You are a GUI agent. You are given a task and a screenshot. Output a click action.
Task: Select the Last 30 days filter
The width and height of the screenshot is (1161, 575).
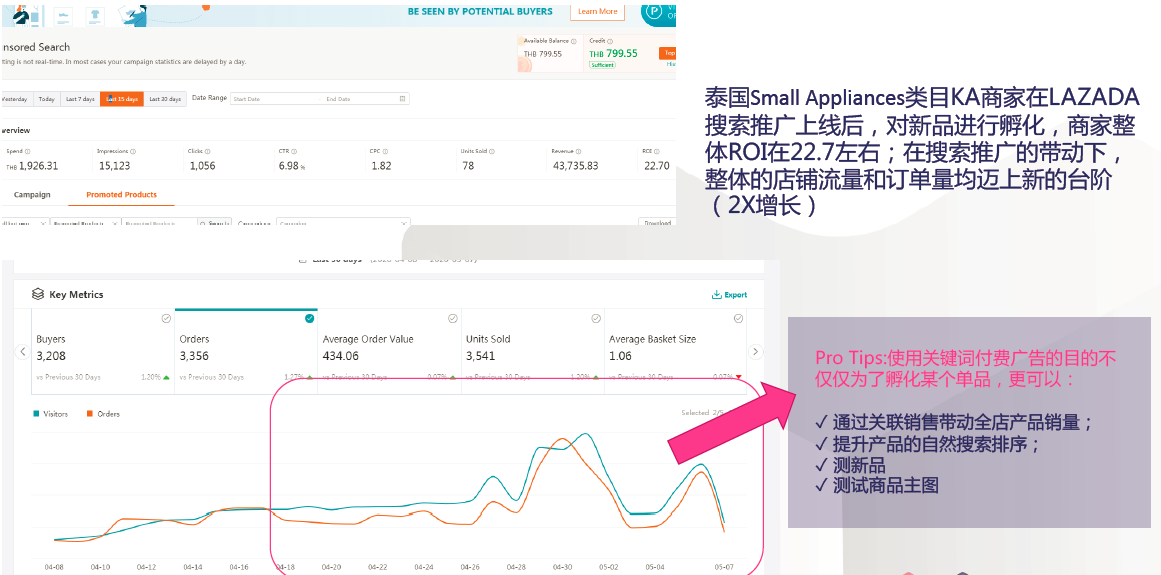165,99
